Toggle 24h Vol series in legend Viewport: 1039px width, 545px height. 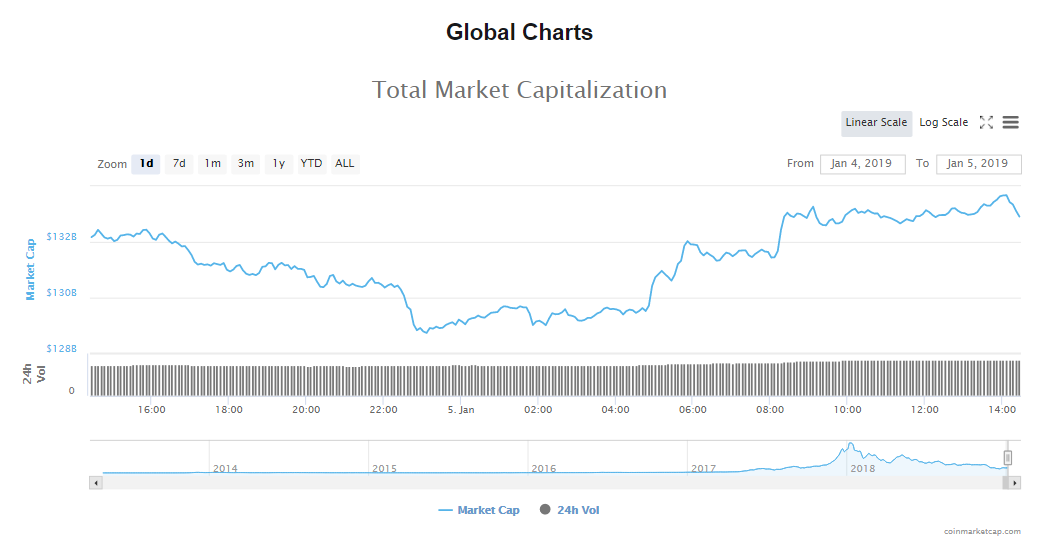pyautogui.click(x=569, y=510)
